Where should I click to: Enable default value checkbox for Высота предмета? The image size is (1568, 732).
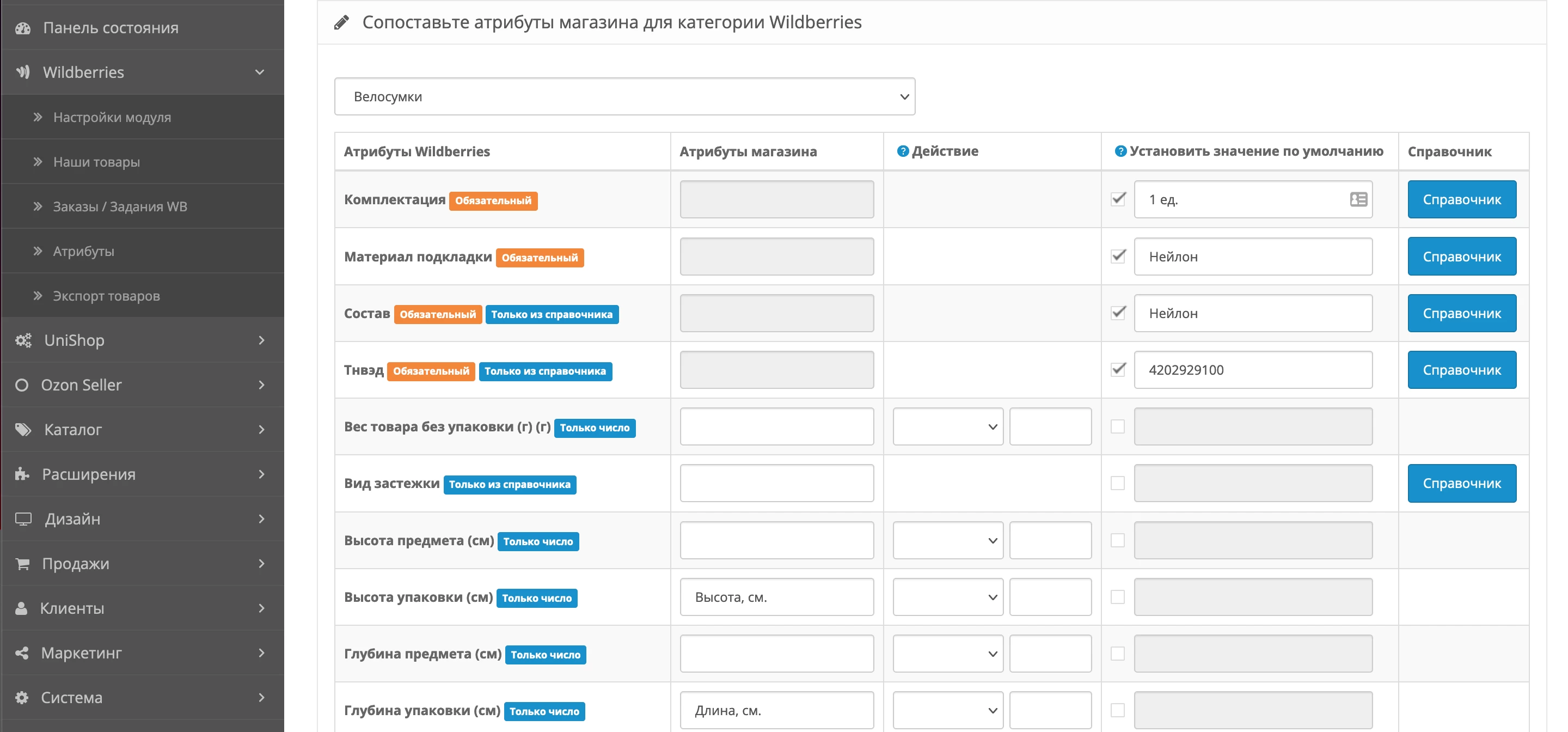pos(1118,540)
